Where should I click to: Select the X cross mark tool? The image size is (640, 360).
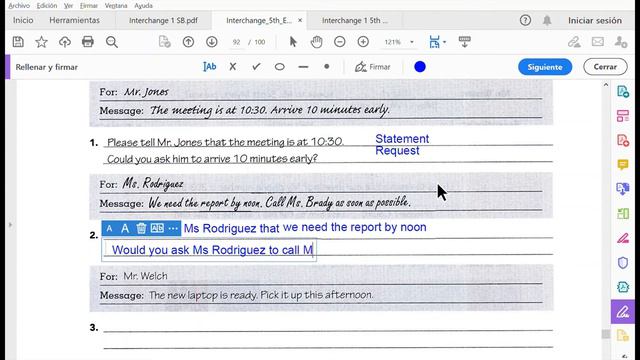coord(233,67)
